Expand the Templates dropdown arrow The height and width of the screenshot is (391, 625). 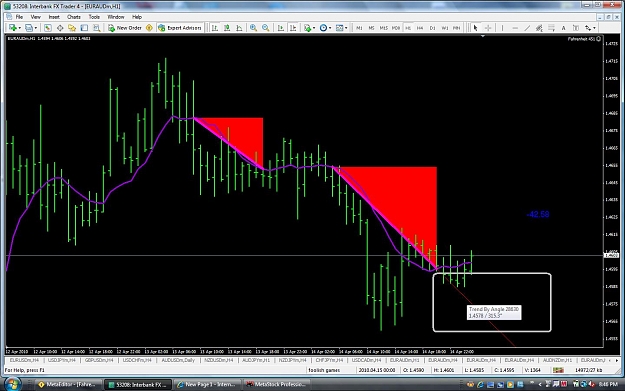pos(346,28)
